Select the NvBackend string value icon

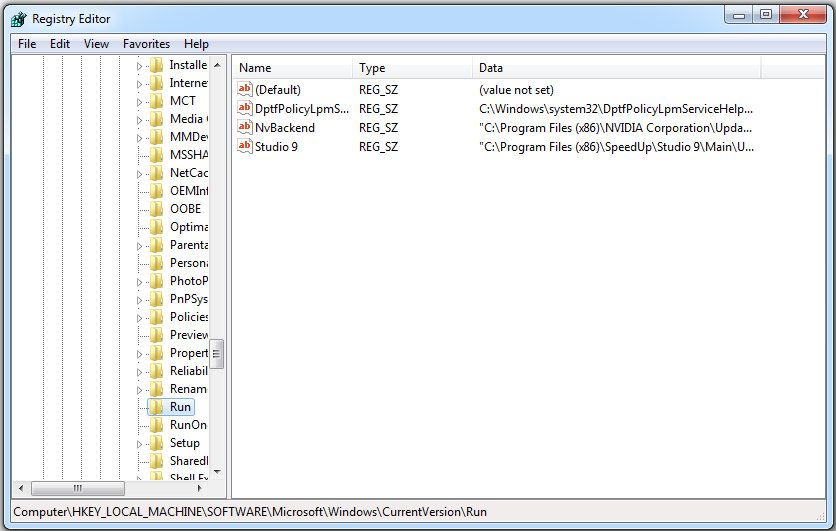[x=245, y=127]
